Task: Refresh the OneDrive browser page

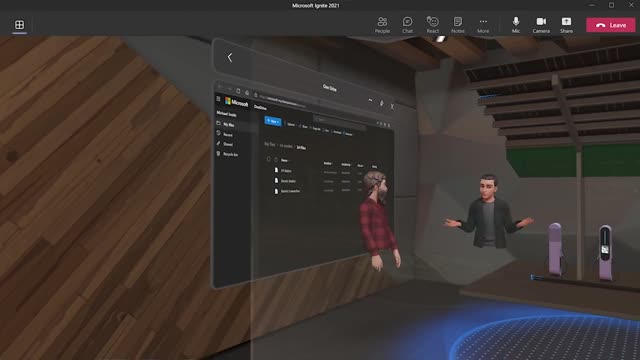Action: point(238,91)
